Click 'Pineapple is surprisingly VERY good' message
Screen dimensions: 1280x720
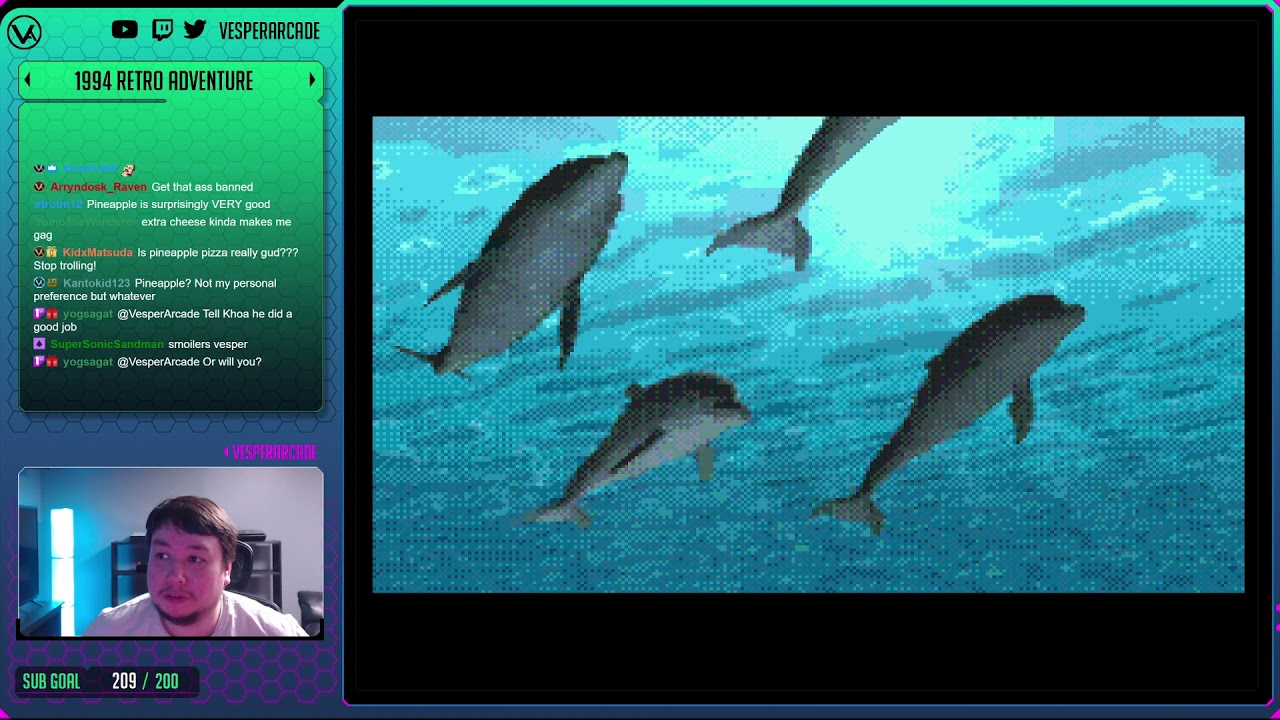tap(178, 205)
